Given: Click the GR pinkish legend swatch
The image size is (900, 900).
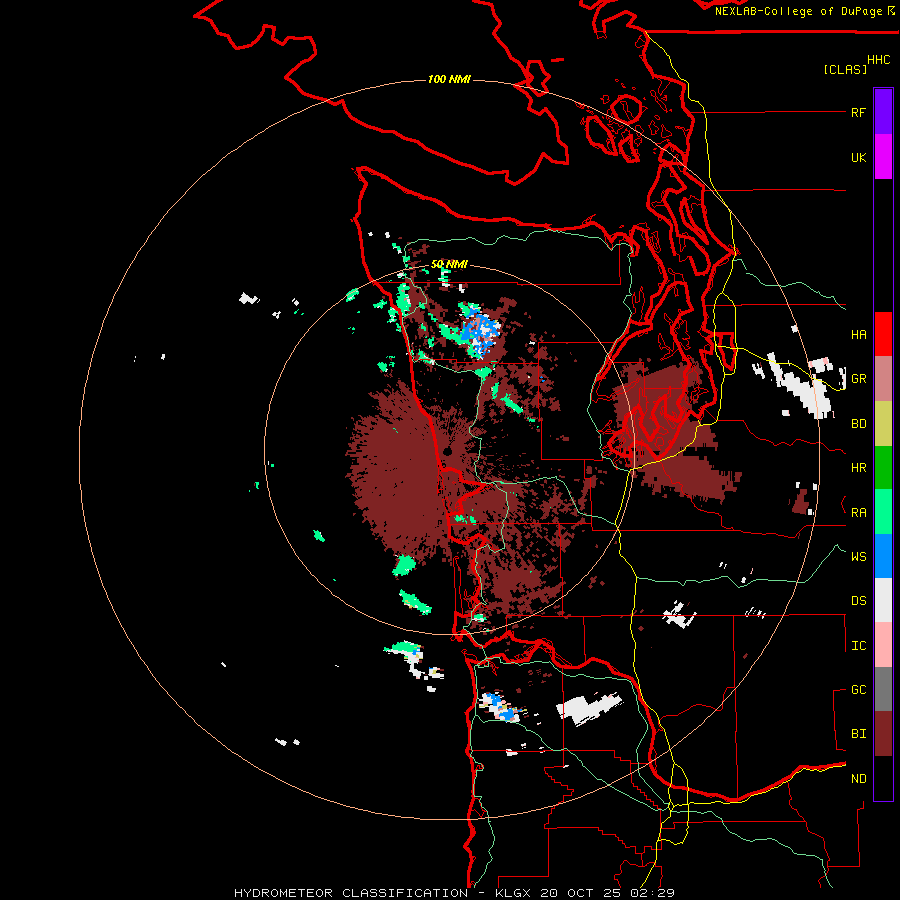Looking at the screenshot, I should click(883, 379).
